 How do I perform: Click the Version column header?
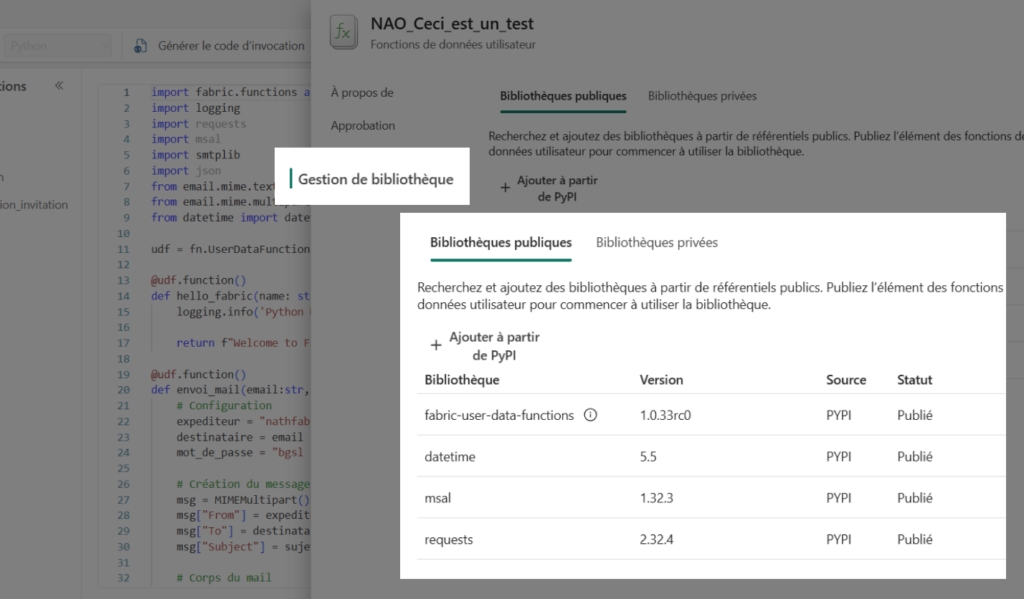tap(661, 380)
